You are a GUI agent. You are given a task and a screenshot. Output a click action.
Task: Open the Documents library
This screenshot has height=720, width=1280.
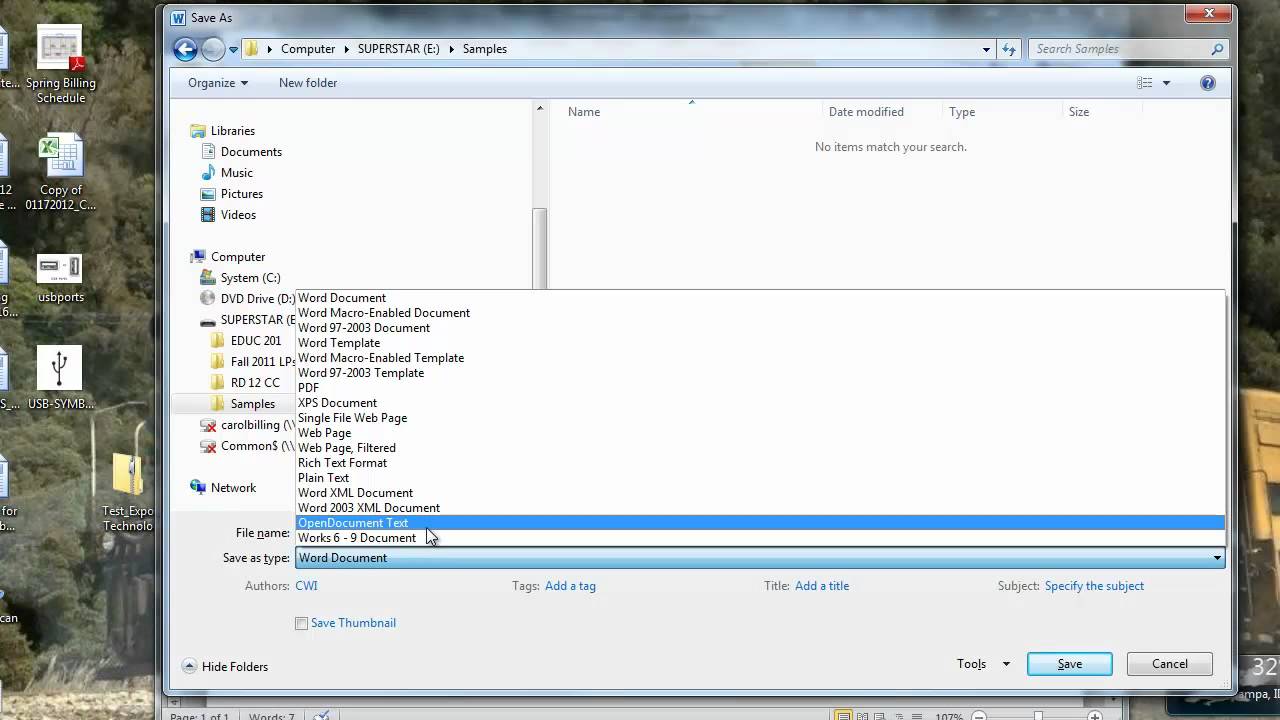pyautogui.click(x=241, y=152)
